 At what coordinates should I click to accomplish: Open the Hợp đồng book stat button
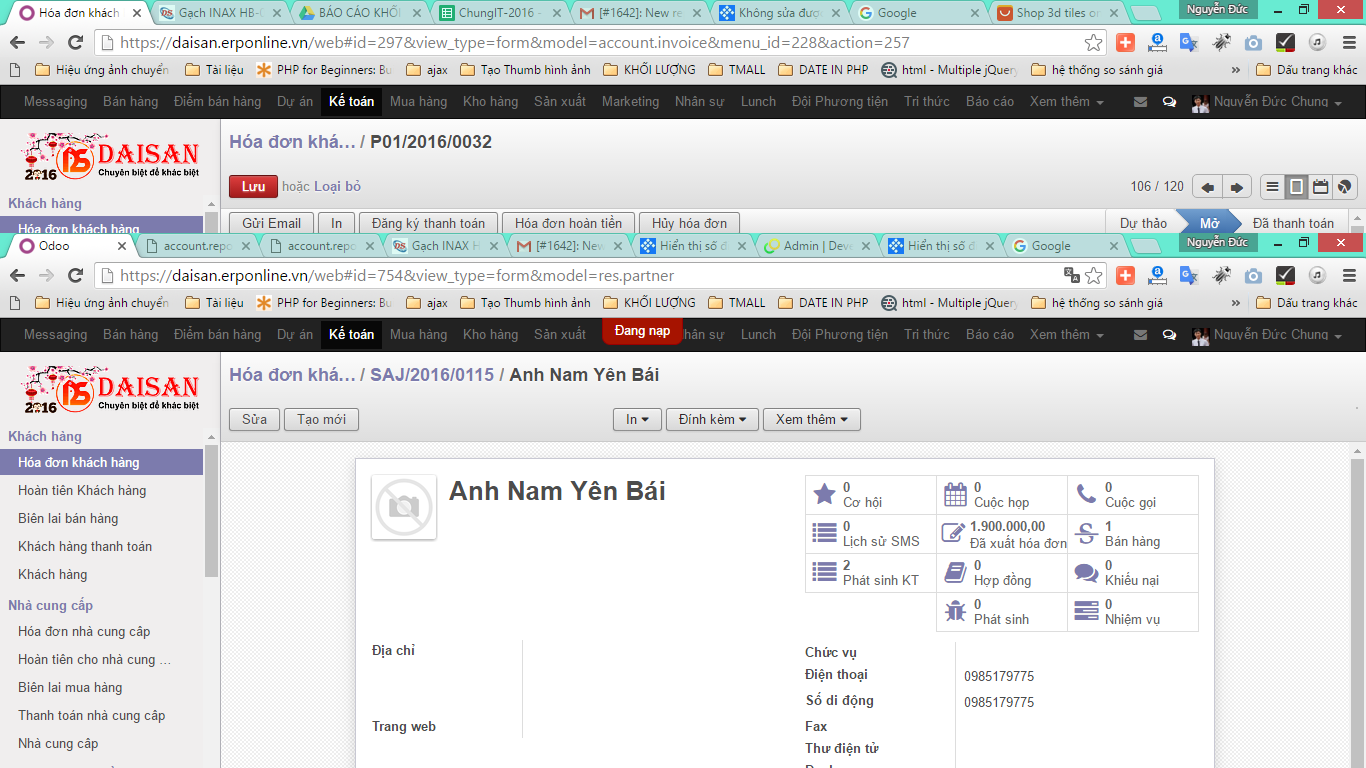tap(1002, 573)
